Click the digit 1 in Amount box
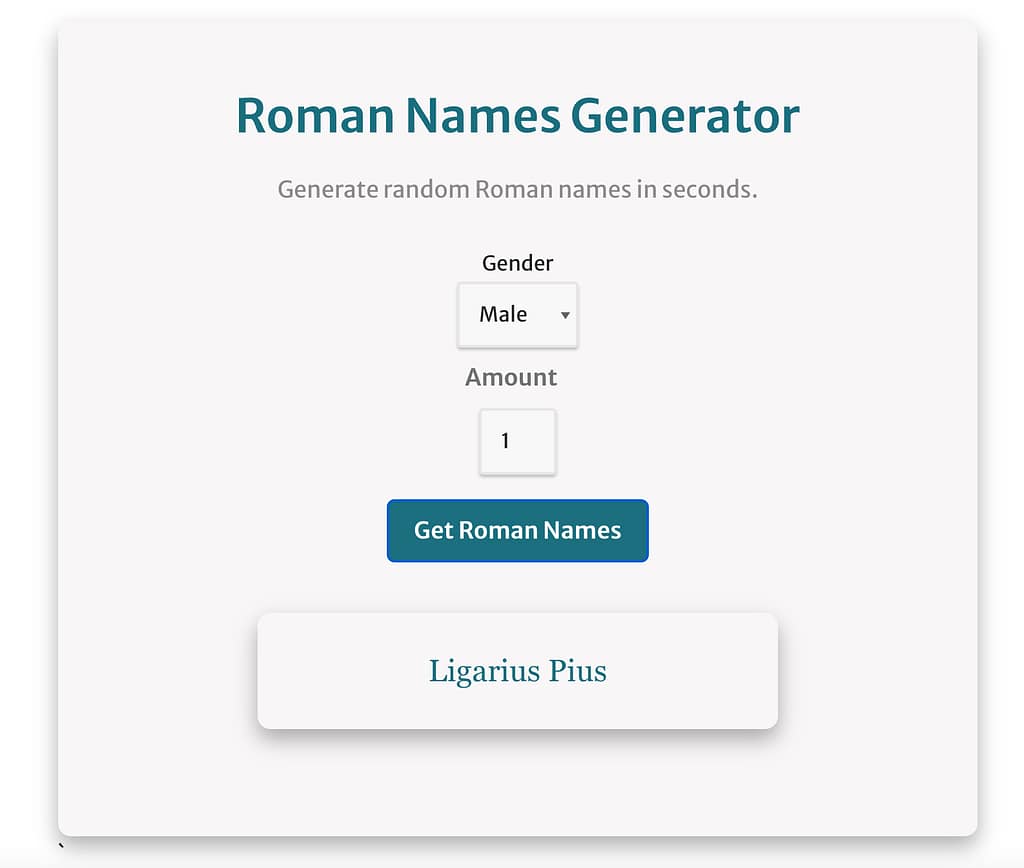1024x868 pixels. (506, 441)
